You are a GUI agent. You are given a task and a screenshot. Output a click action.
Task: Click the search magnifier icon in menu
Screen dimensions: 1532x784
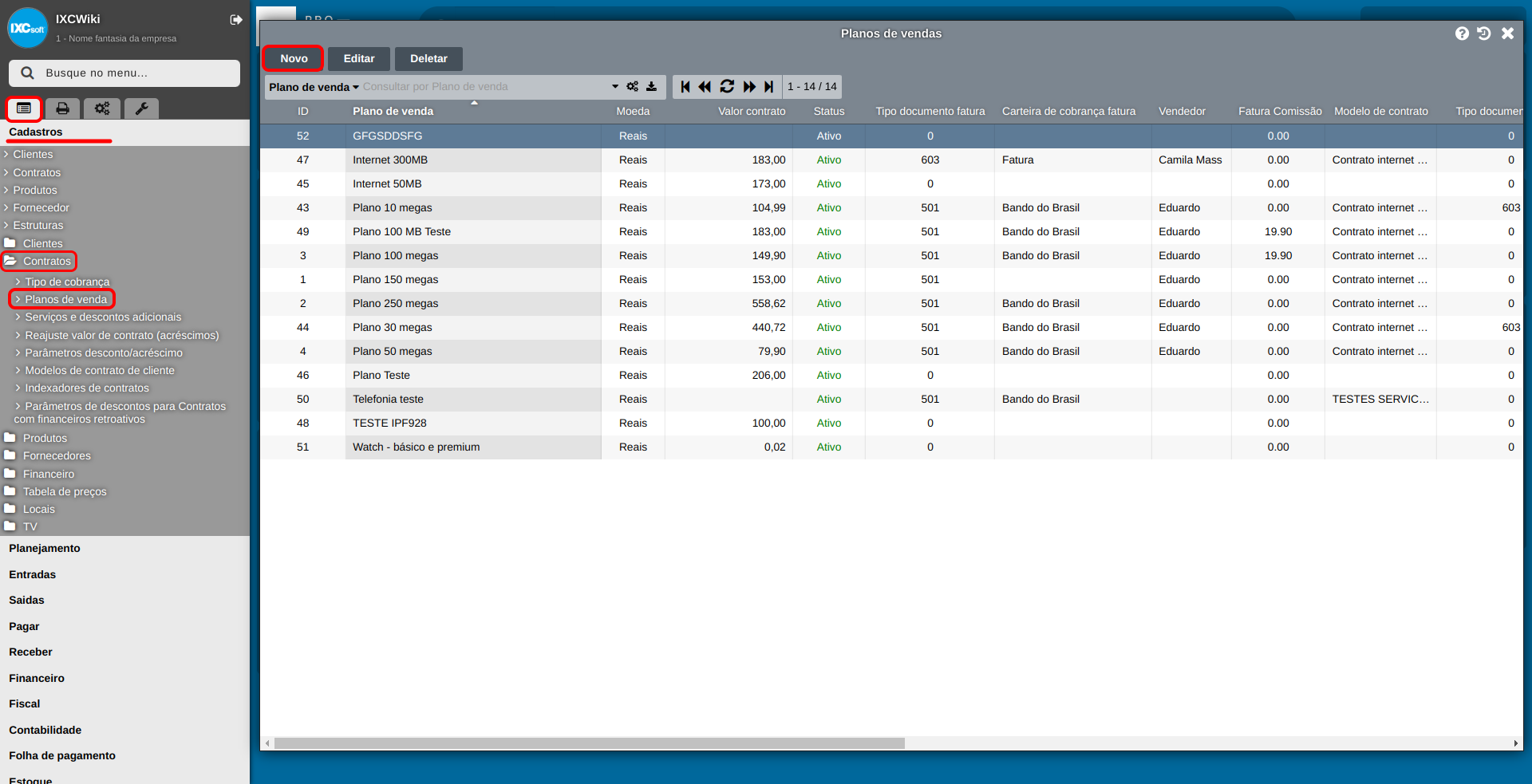click(27, 73)
